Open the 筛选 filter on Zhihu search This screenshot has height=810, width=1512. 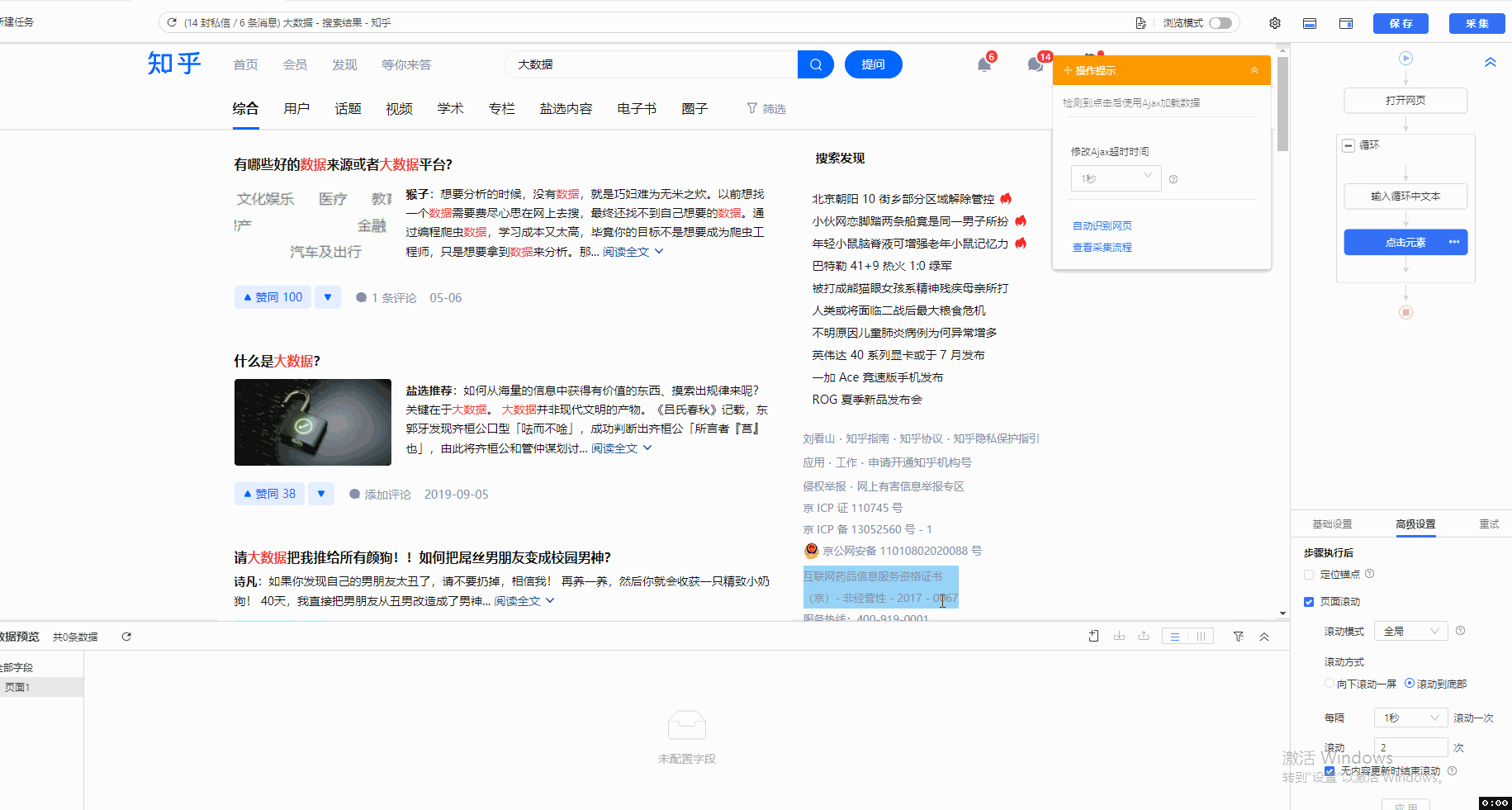tap(766, 109)
